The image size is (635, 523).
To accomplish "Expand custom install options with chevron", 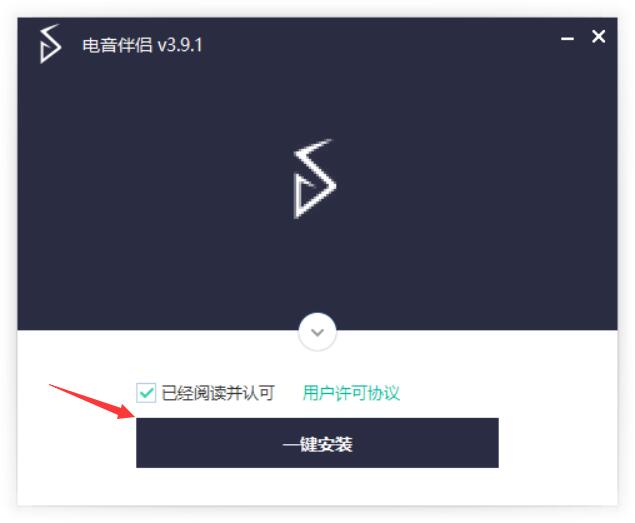I will pos(317,332).
